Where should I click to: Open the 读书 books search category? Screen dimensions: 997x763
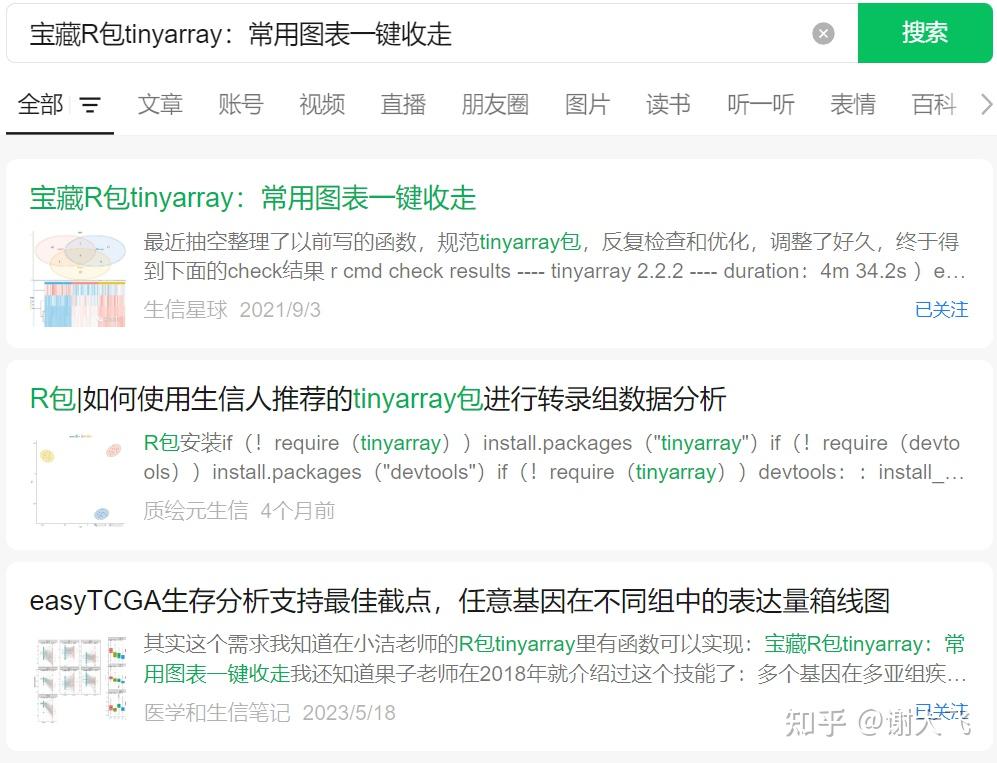pos(667,105)
